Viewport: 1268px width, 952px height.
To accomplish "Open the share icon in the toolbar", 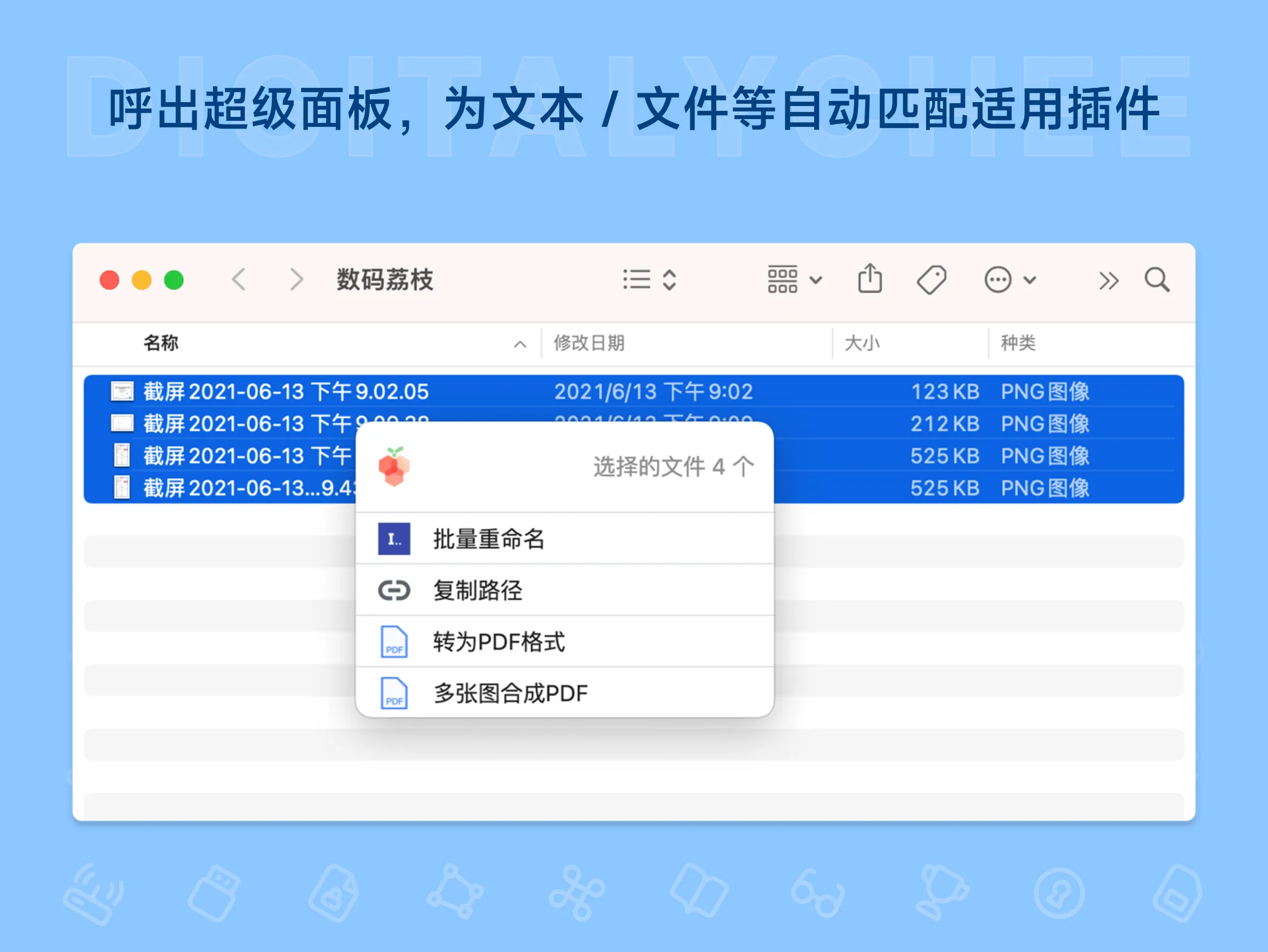I will coord(869,279).
